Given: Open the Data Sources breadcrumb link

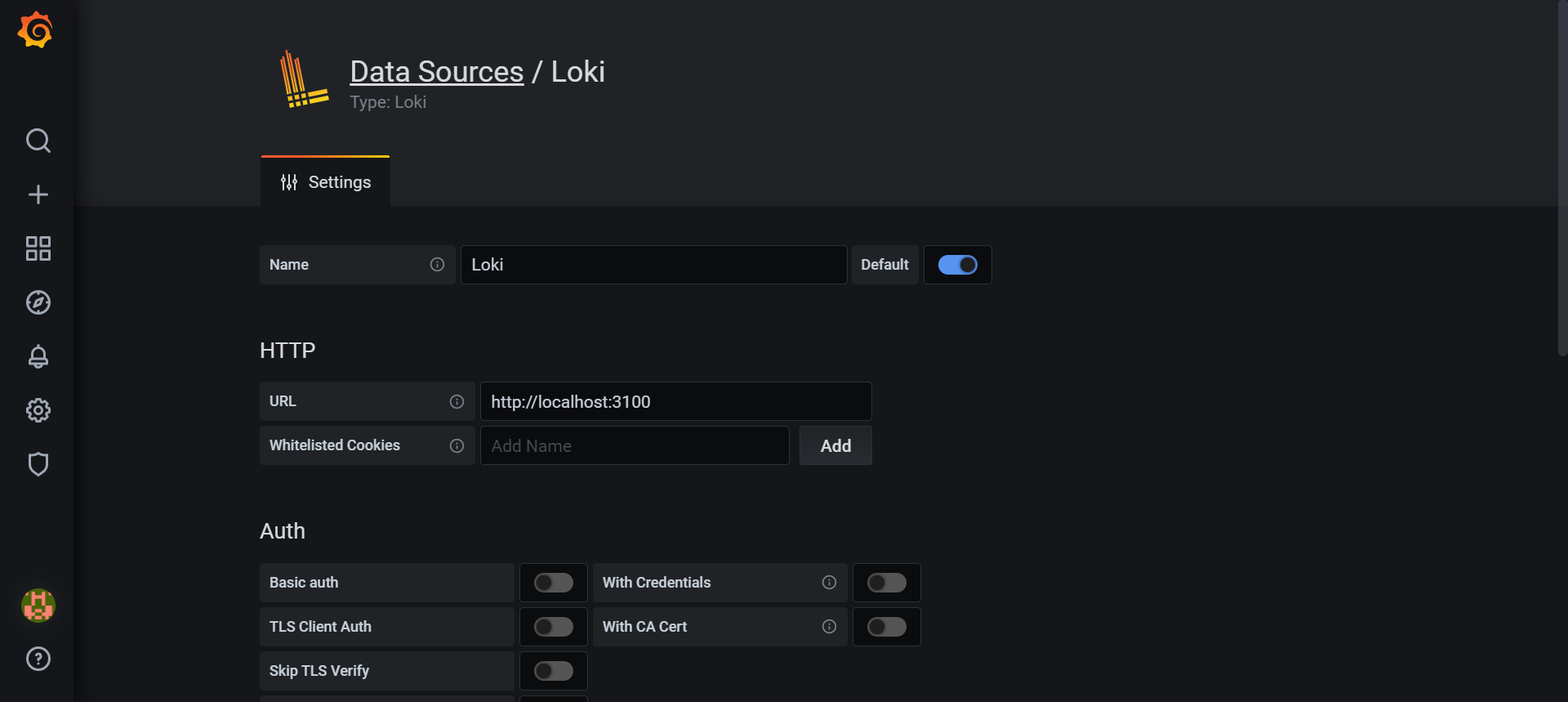Looking at the screenshot, I should coord(436,72).
